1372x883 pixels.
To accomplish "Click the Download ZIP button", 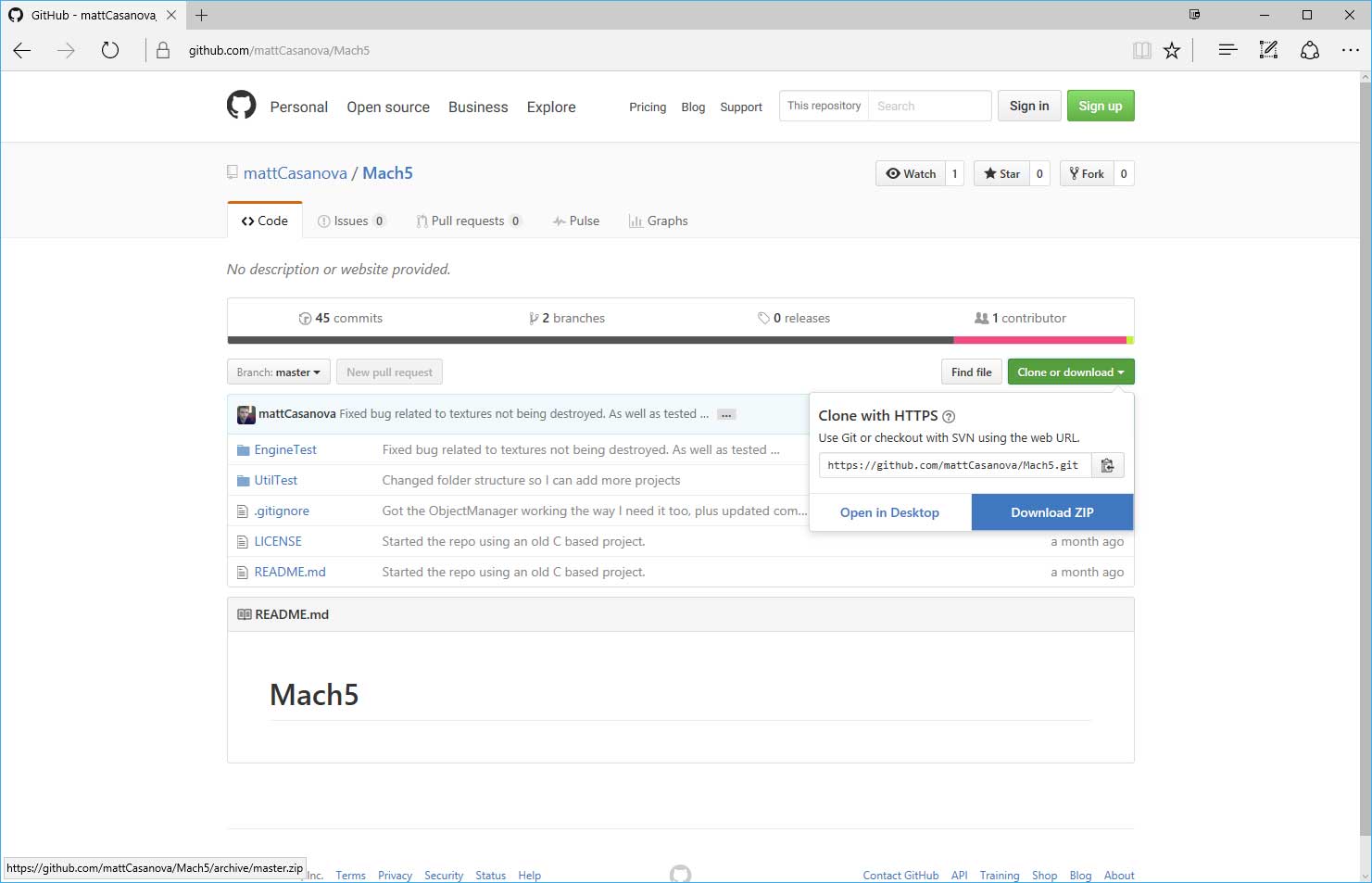I will coord(1052,512).
